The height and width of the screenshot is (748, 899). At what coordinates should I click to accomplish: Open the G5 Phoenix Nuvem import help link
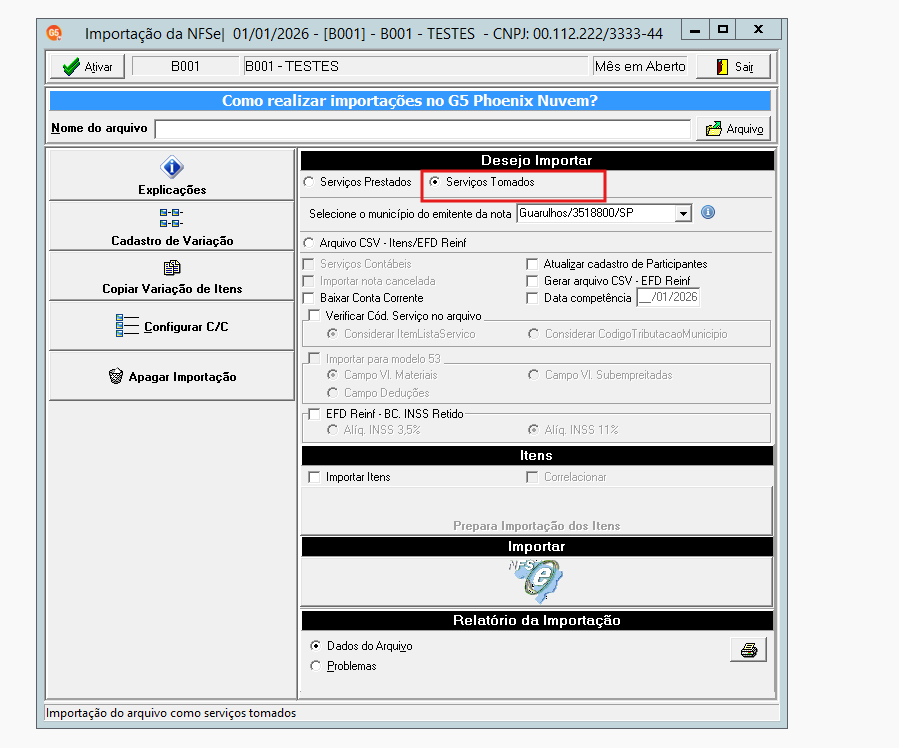(410, 101)
